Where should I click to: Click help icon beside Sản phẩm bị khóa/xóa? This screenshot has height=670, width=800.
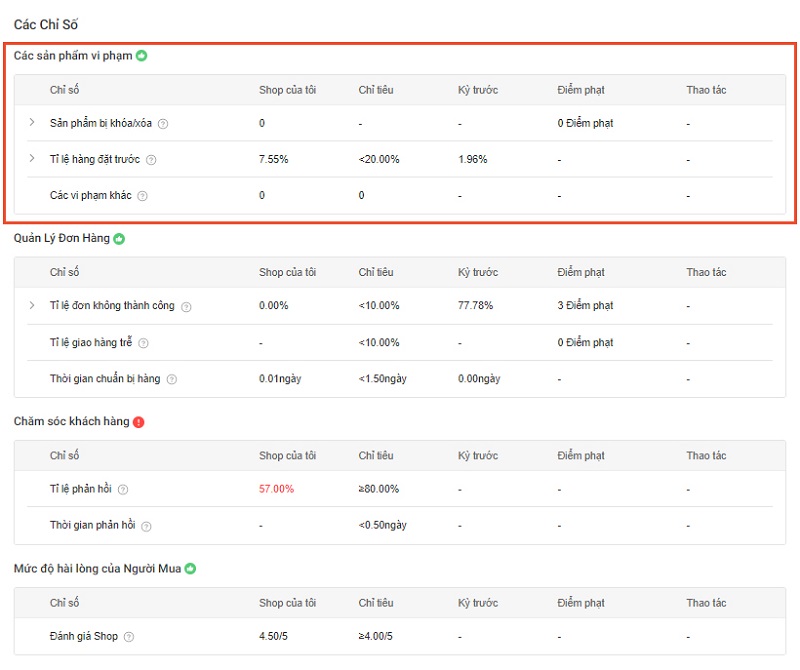(163, 124)
